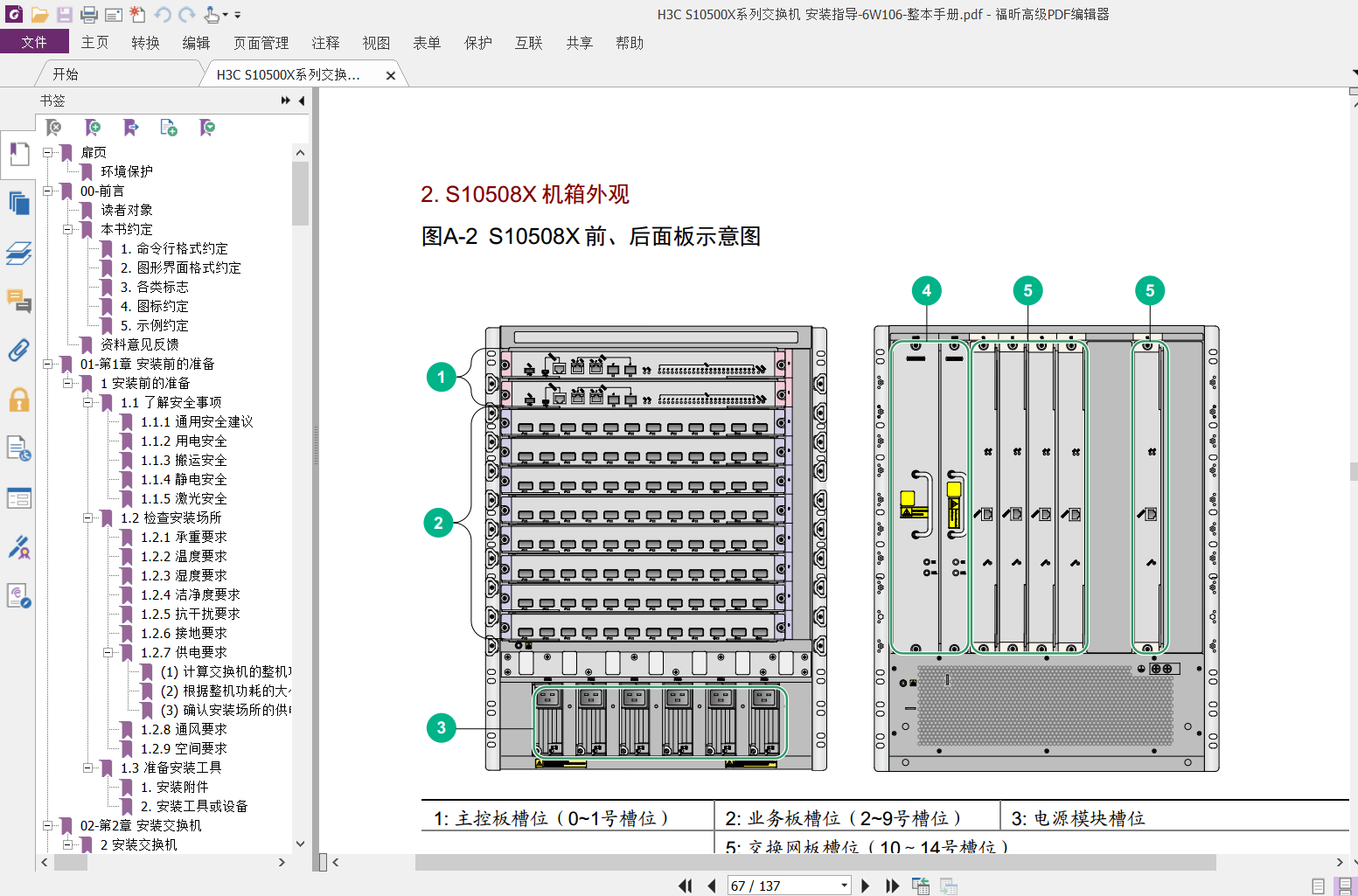
Task: Open the form fields panel in sidebar
Action: [19, 498]
